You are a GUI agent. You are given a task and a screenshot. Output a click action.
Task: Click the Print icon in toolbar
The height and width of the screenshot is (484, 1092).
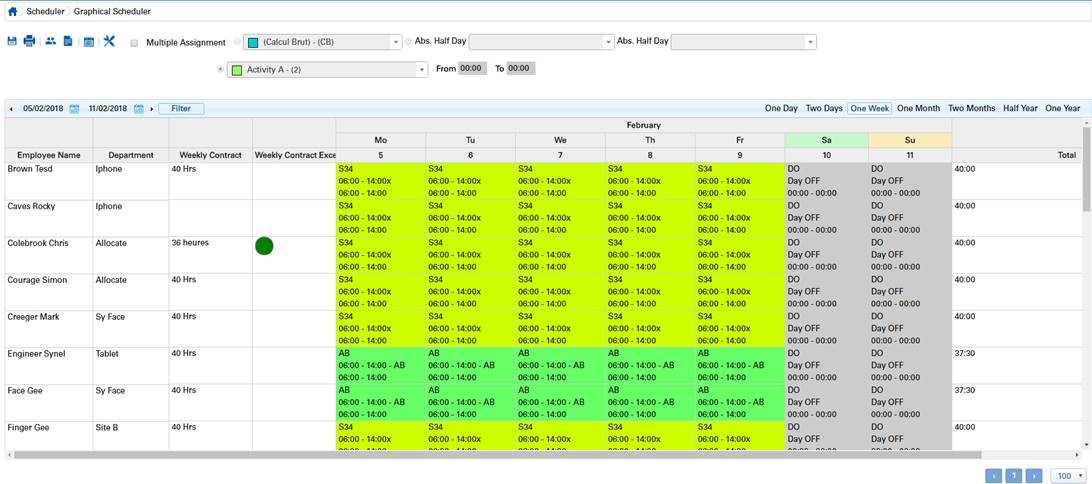coord(29,42)
